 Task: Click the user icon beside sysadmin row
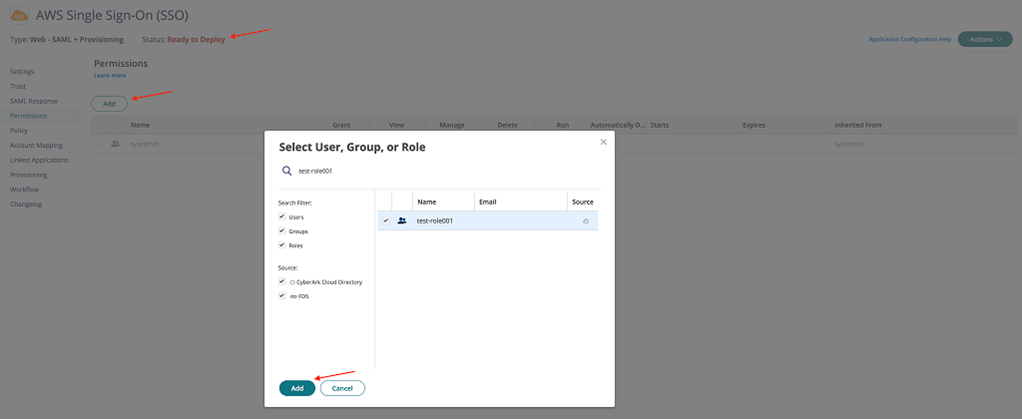115,143
